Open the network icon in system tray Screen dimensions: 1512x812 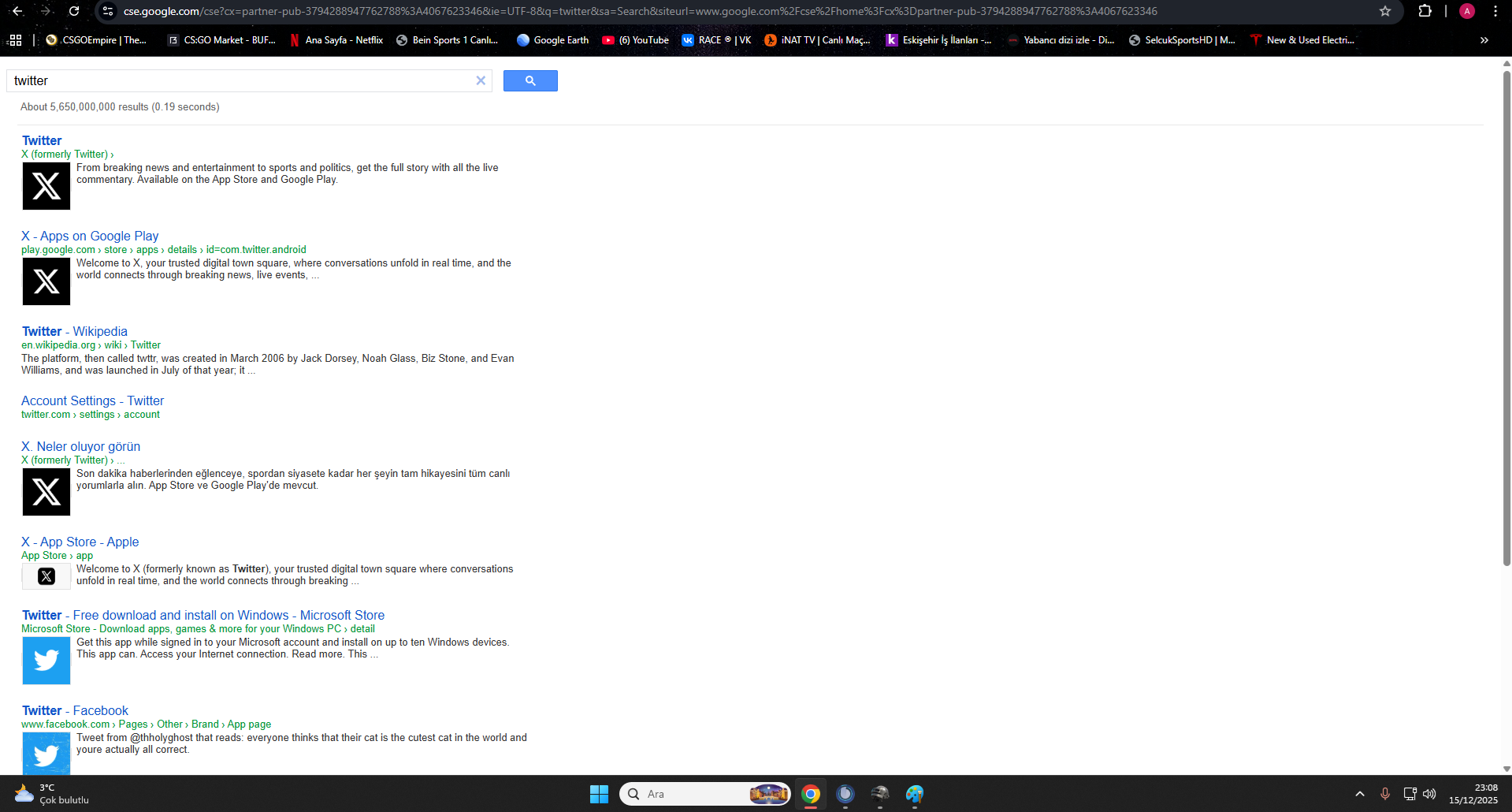(x=1410, y=794)
